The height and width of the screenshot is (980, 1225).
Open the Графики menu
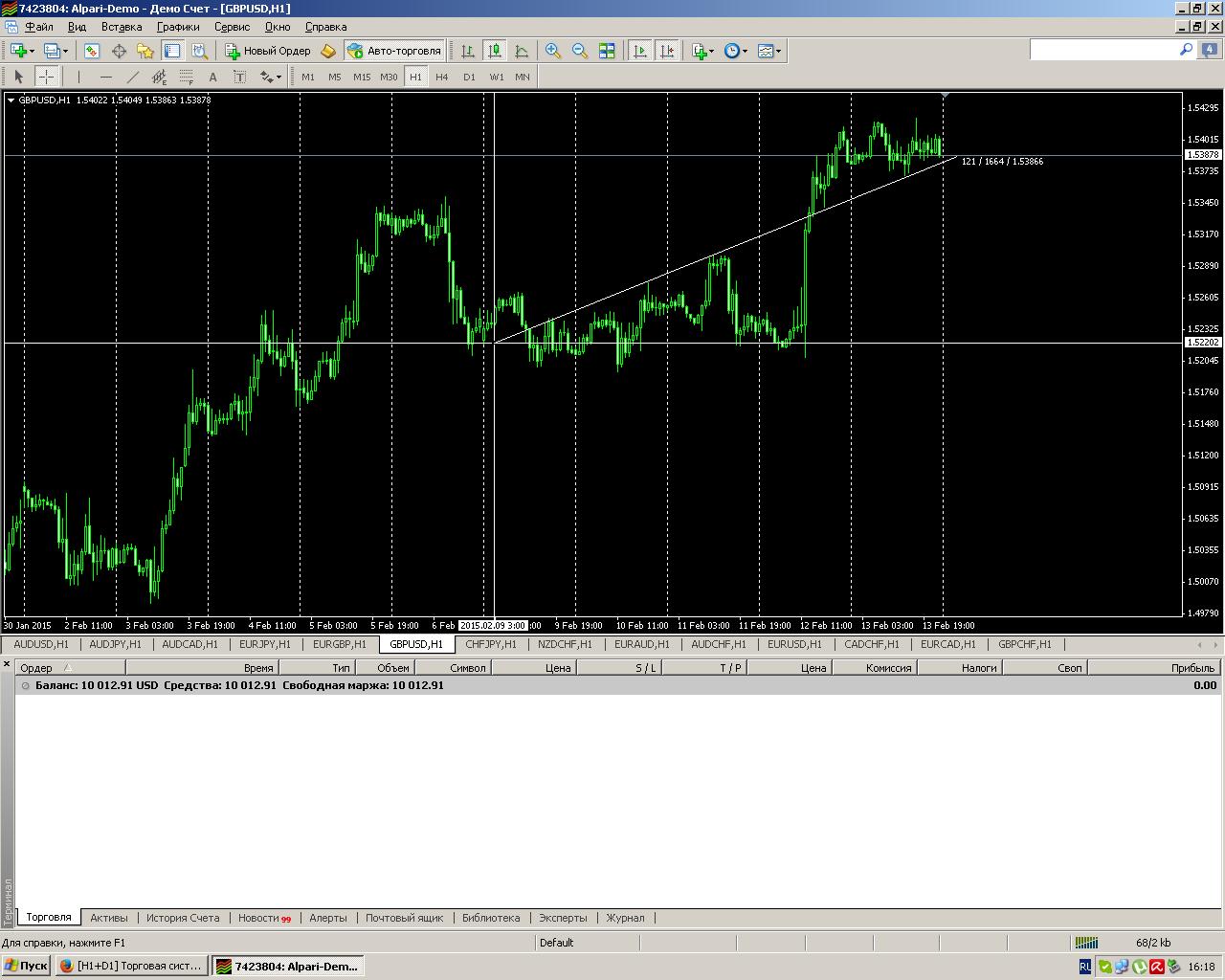[x=178, y=27]
